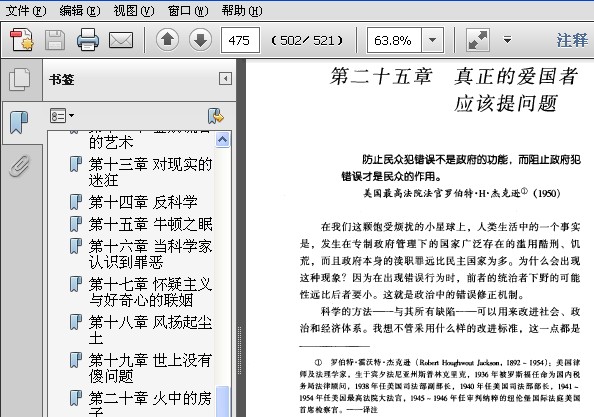
Task: Select bookmark 第十四章 反科学
Action: 143,202
